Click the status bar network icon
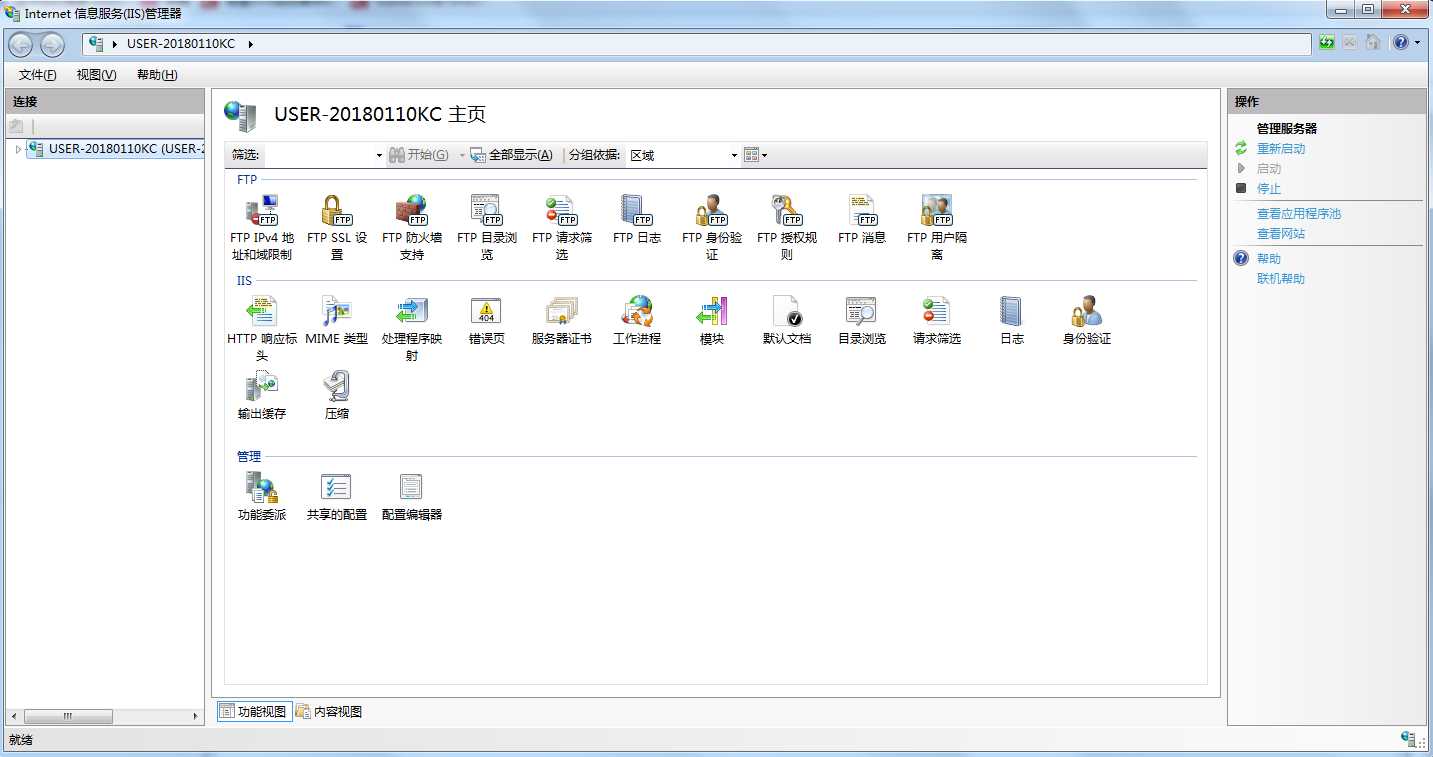Screen dimensions: 1433x757 pos(1409,739)
